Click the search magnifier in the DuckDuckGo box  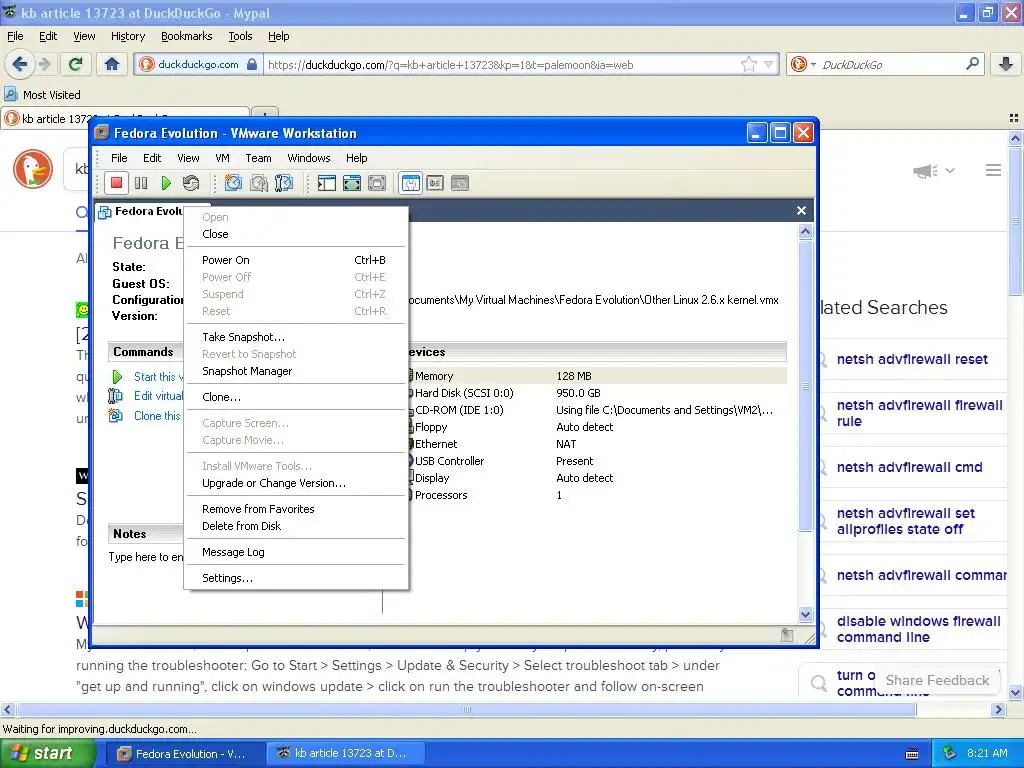pyautogui.click(x=972, y=64)
